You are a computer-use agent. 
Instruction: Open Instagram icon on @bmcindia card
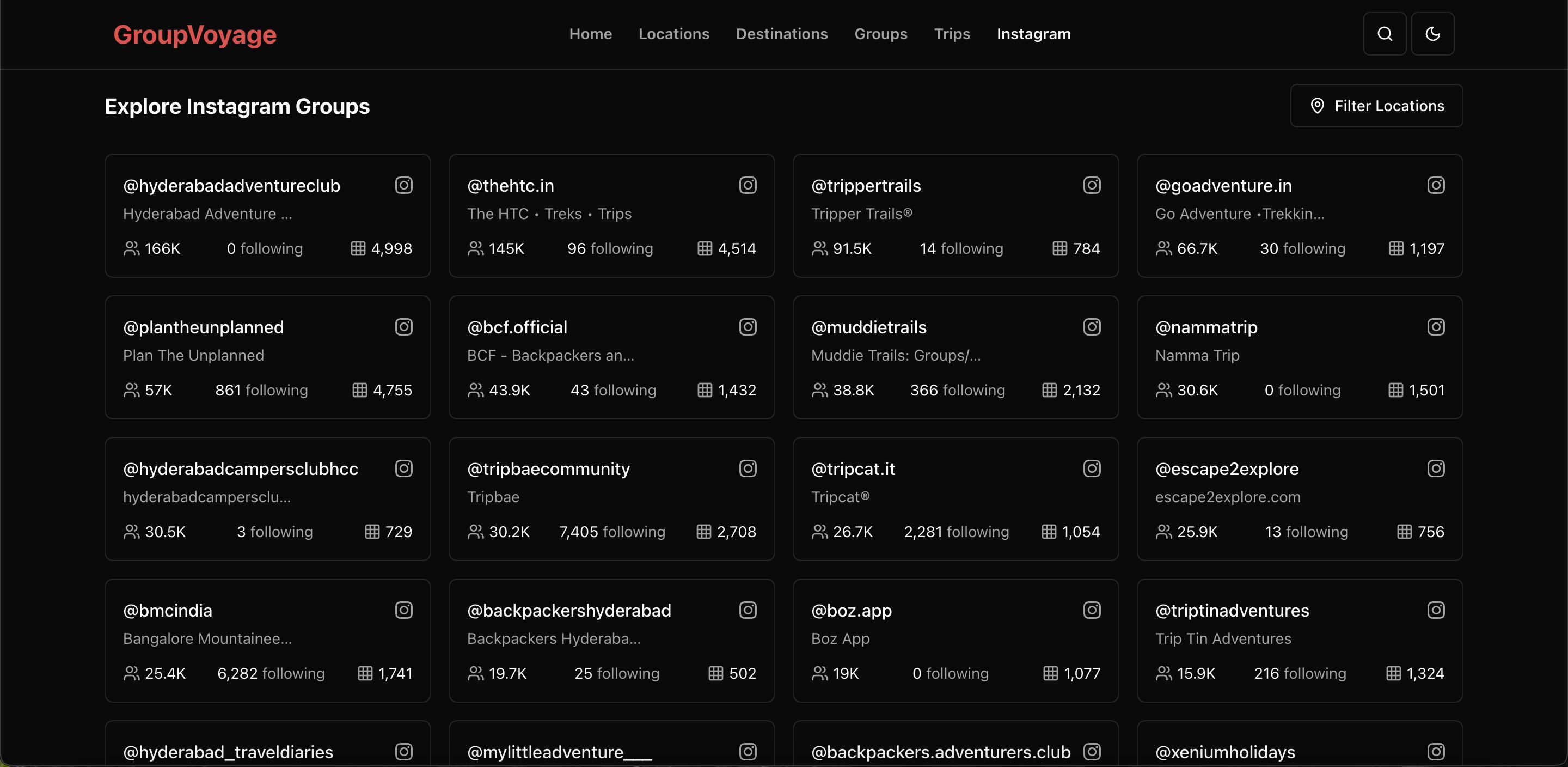tap(403, 611)
